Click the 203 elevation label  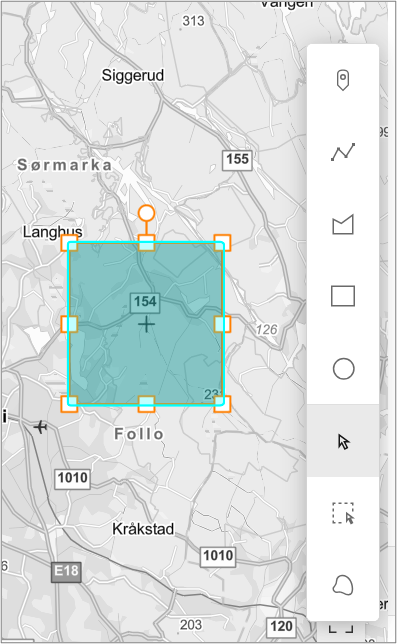click(x=191, y=625)
